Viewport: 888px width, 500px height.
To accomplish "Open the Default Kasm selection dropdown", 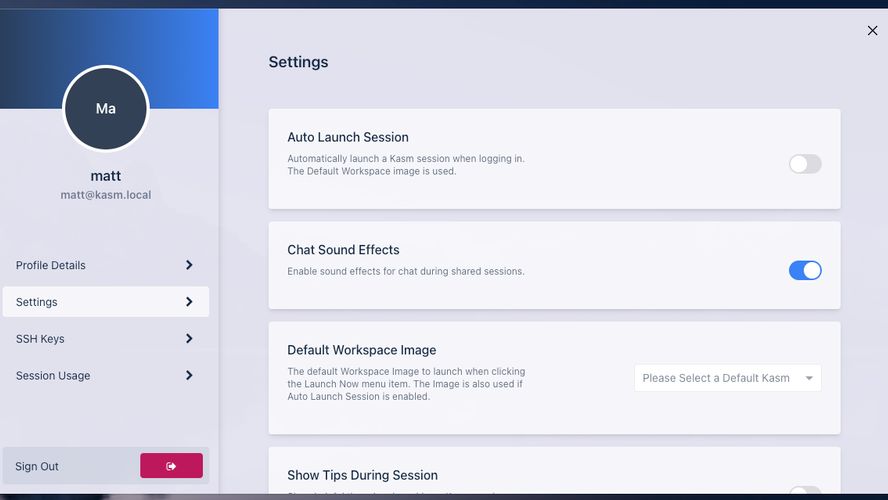I will [728, 378].
